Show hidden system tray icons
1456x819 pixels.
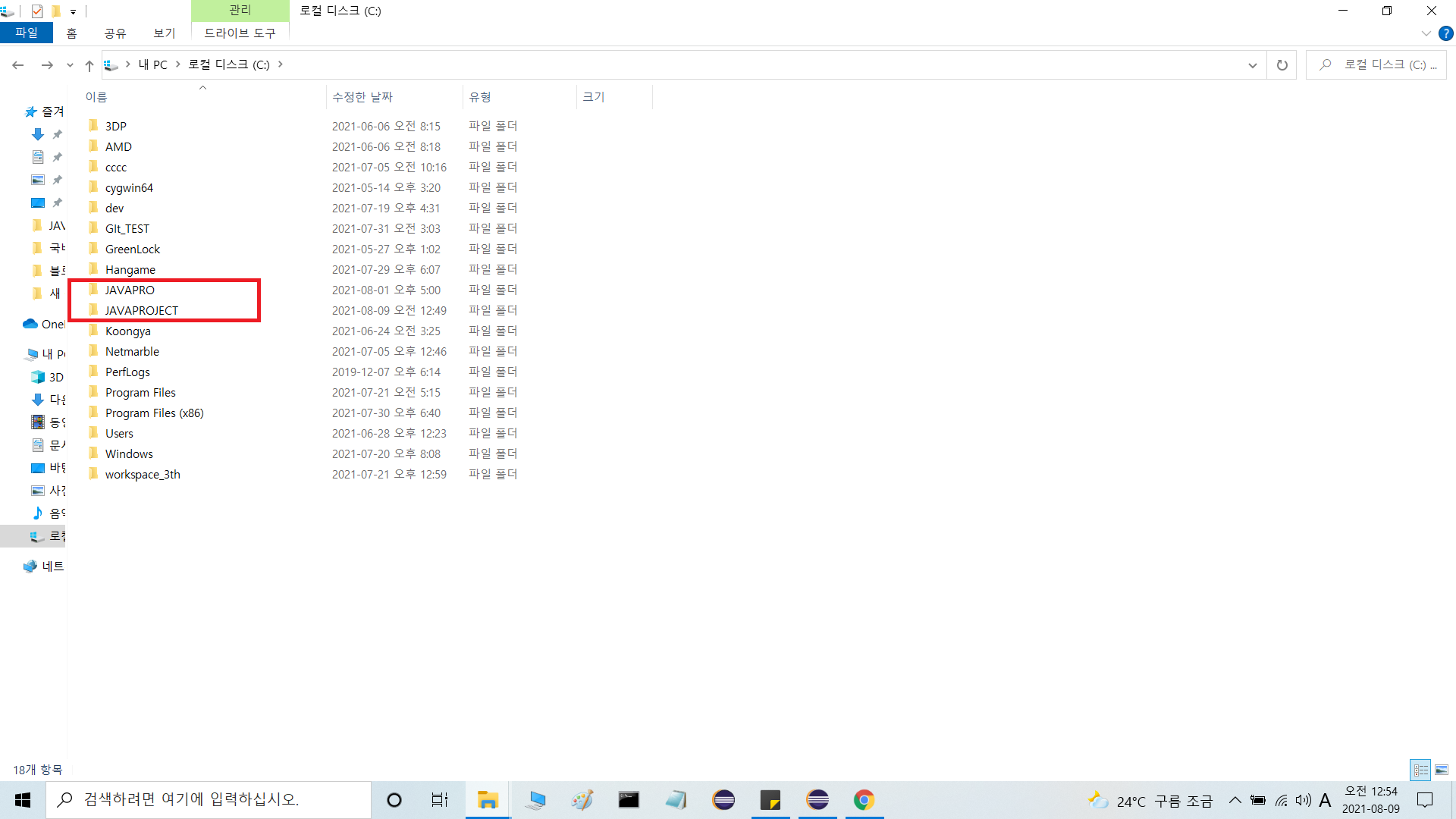pos(1235,800)
